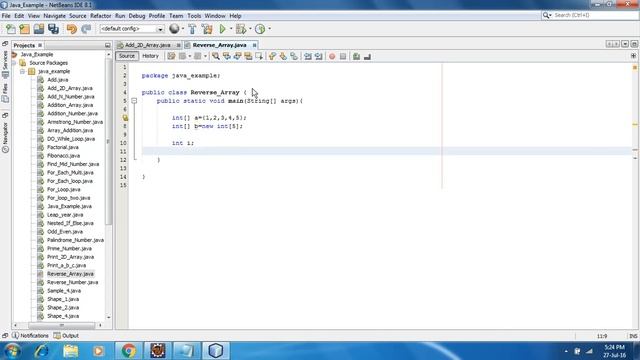Click the Previous Bookmark icon

272,56
